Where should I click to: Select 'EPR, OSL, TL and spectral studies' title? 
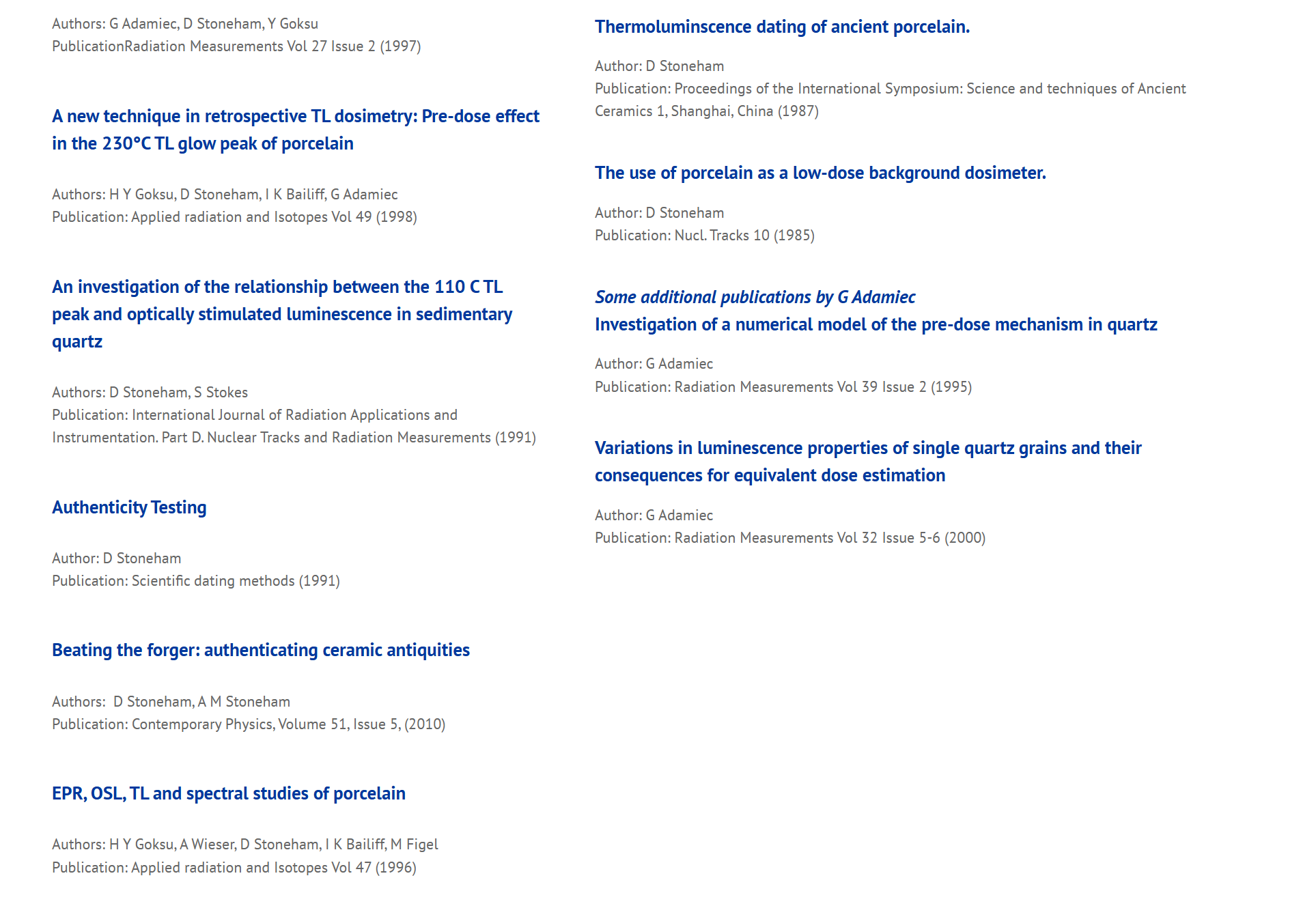tap(229, 794)
